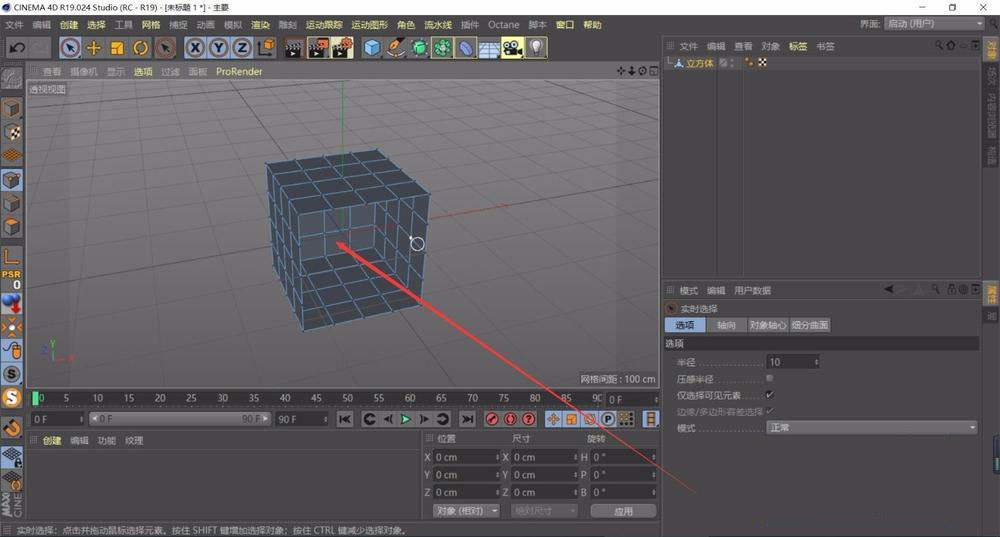Viewport: 1000px width, 537px height.
Task: Switch to the 对象轴心 tab
Action: click(x=768, y=325)
